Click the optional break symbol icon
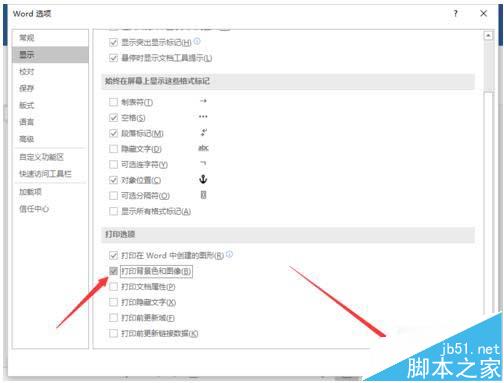This screenshot has height=383, width=504. tap(203, 195)
